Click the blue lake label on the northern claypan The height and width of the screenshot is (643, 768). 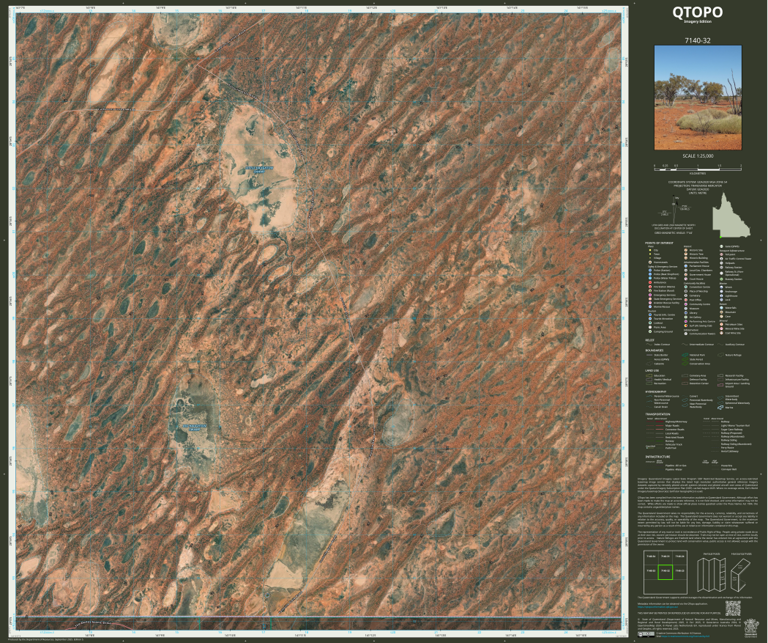click(259, 169)
